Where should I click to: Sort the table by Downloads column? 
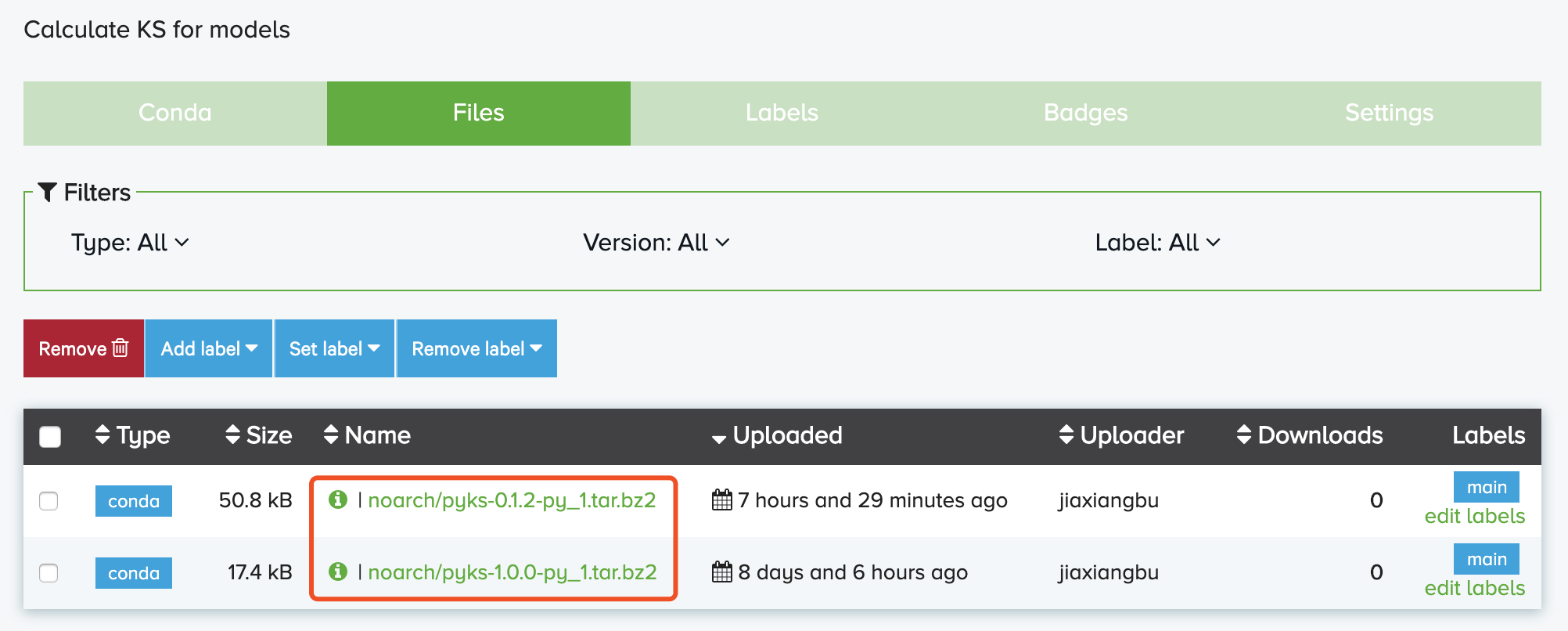(x=1310, y=435)
